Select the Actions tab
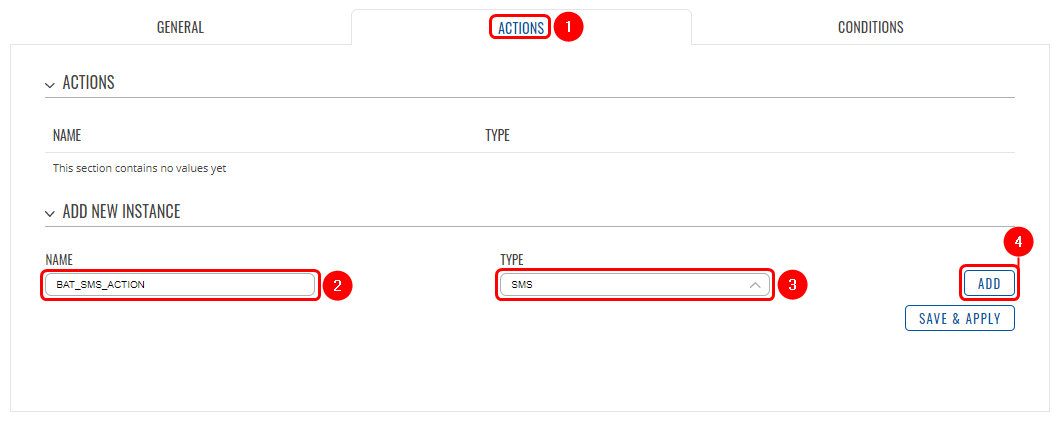The image size is (1058, 424). point(521,28)
